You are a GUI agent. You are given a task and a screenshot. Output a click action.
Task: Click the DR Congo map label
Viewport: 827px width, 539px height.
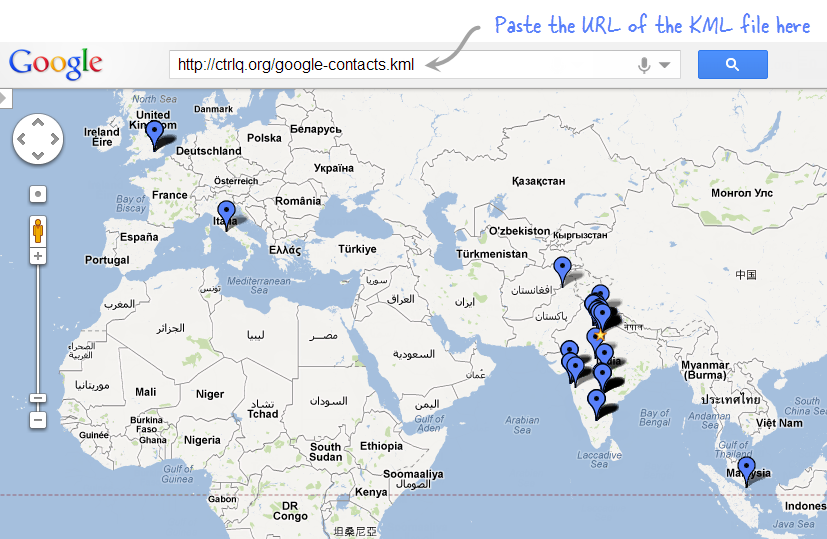click(x=290, y=511)
